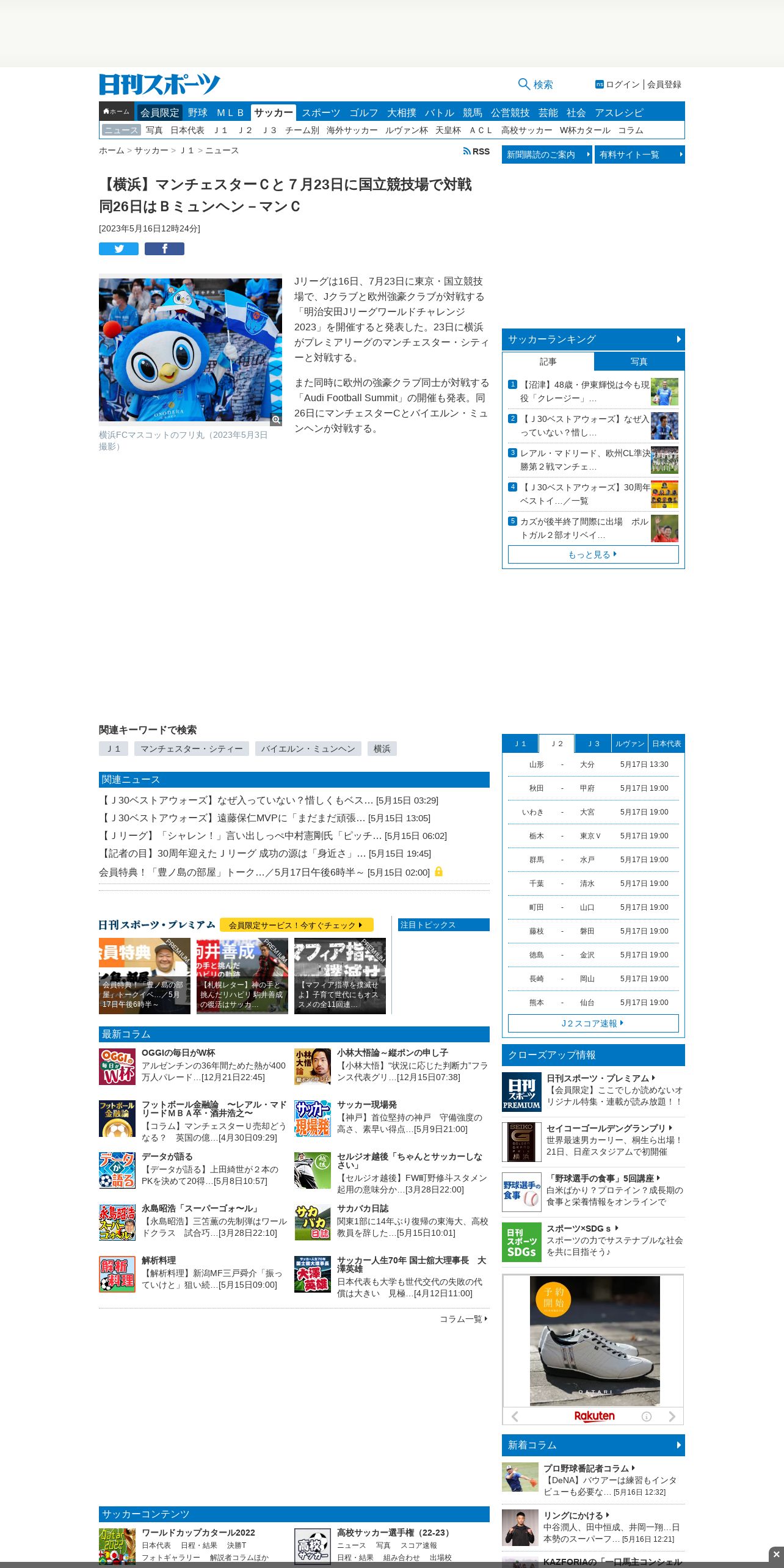The image size is (784, 1568).
Task: Open the OGGIの毎日がW杯 column icon
Action: [117, 1067]
